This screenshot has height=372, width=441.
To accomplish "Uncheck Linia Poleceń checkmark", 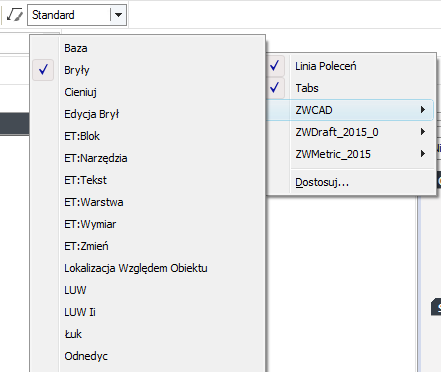I will (x=275, y=66).
